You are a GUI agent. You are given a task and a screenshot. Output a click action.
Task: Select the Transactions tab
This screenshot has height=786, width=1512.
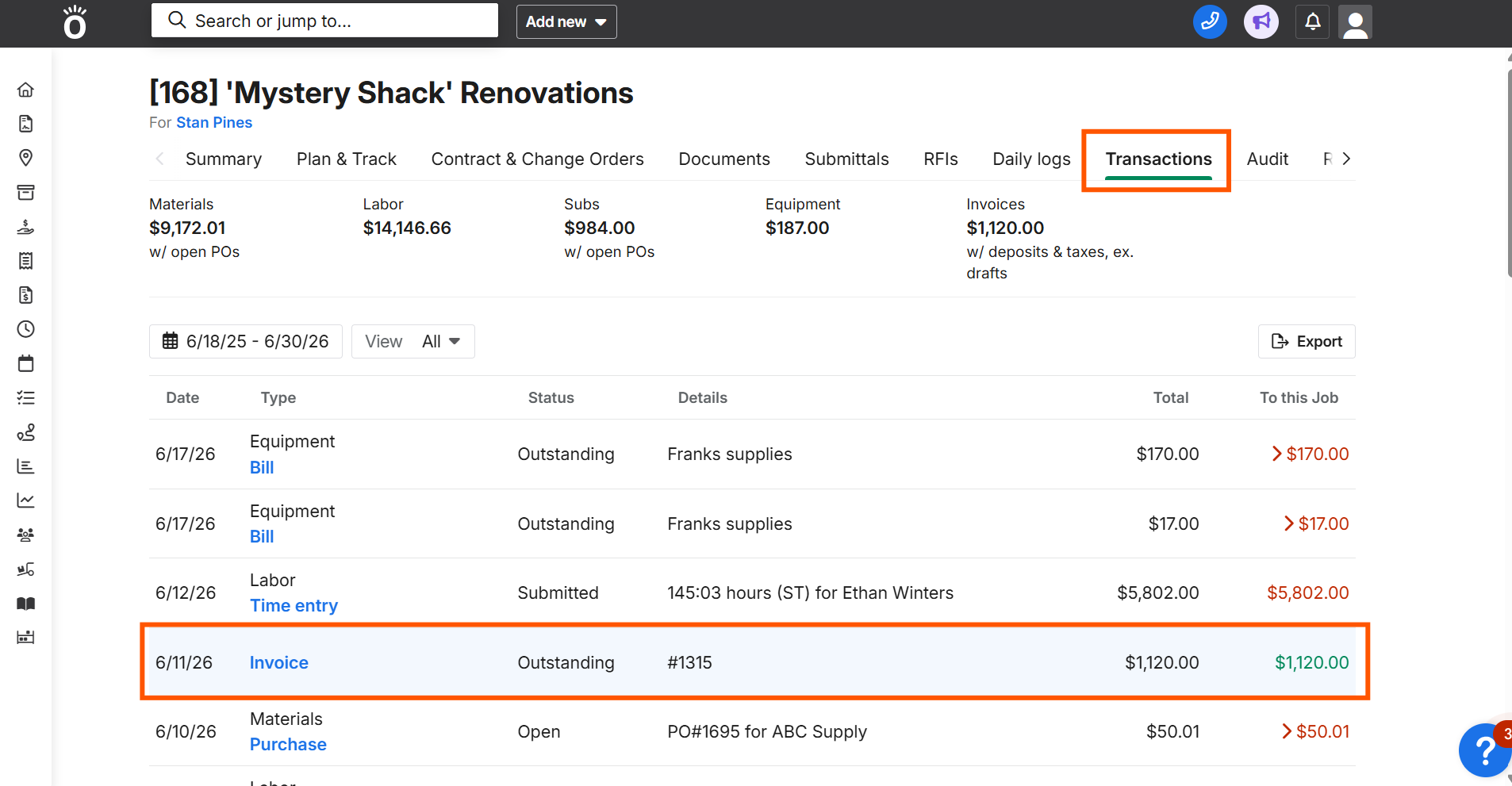click(1159, 159)
